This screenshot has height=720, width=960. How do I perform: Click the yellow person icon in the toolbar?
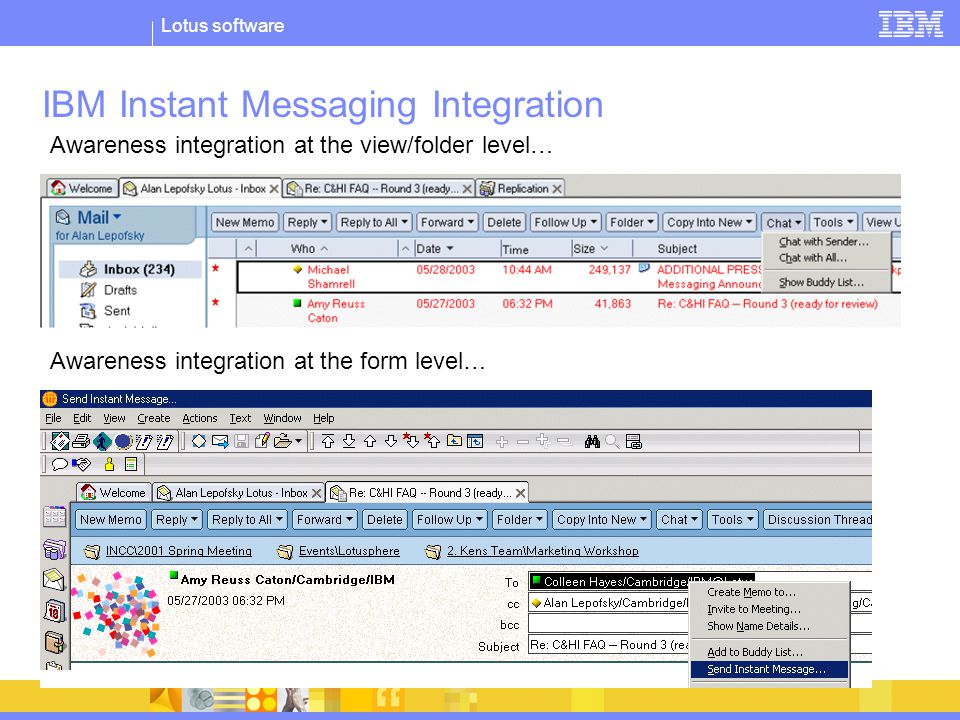(x=110, y=464)
